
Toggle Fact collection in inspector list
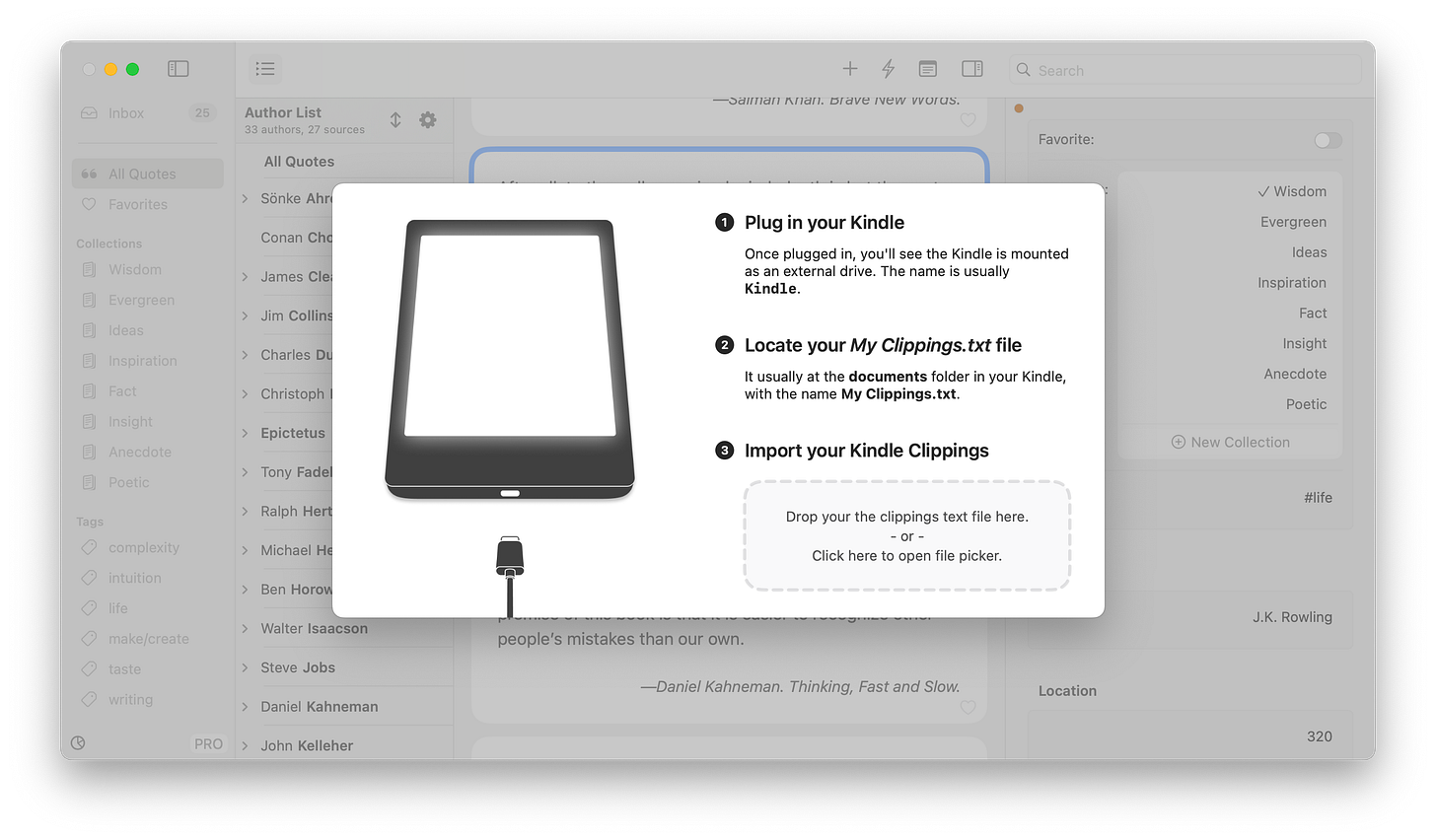(1313, 314)
